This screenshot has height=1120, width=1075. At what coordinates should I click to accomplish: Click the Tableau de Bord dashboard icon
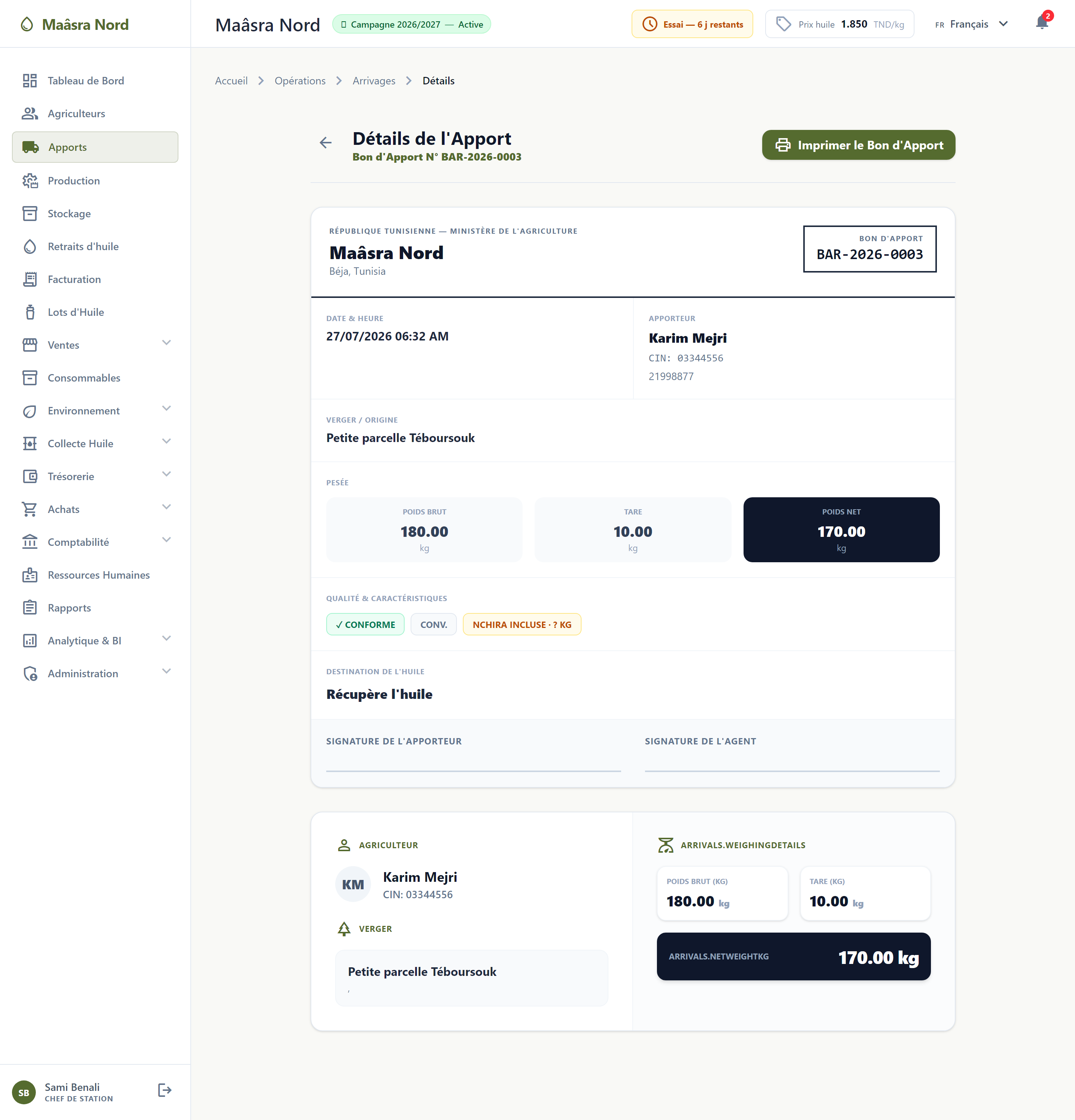(x=30, y=81)
